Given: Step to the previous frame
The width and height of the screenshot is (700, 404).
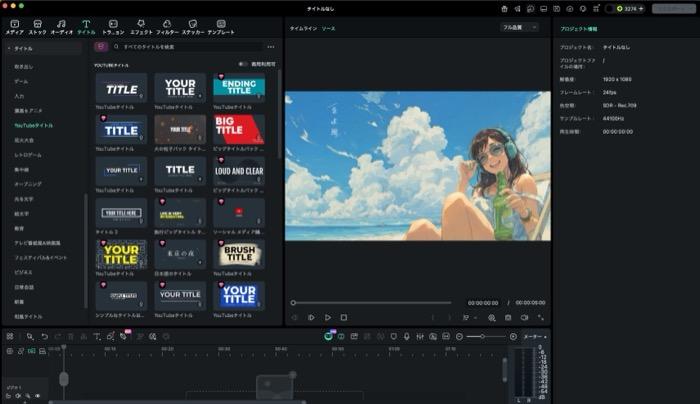Looking at the screenshot, I should pos(294,317).
